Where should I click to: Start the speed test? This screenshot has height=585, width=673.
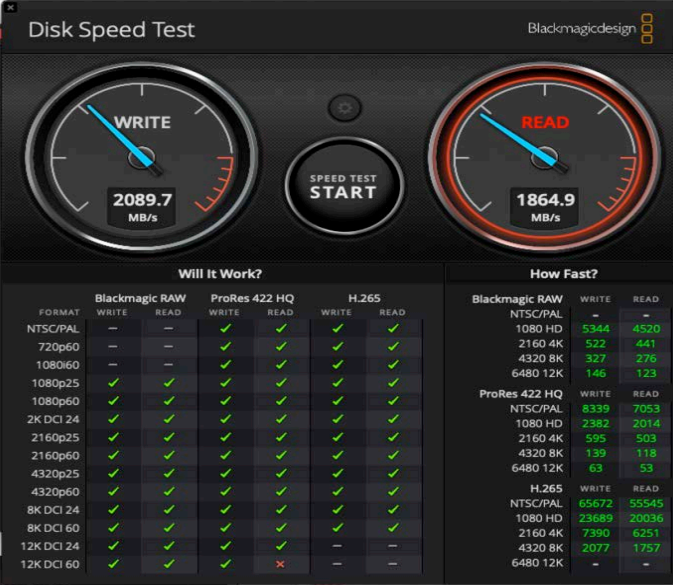(x=343, y=186)
